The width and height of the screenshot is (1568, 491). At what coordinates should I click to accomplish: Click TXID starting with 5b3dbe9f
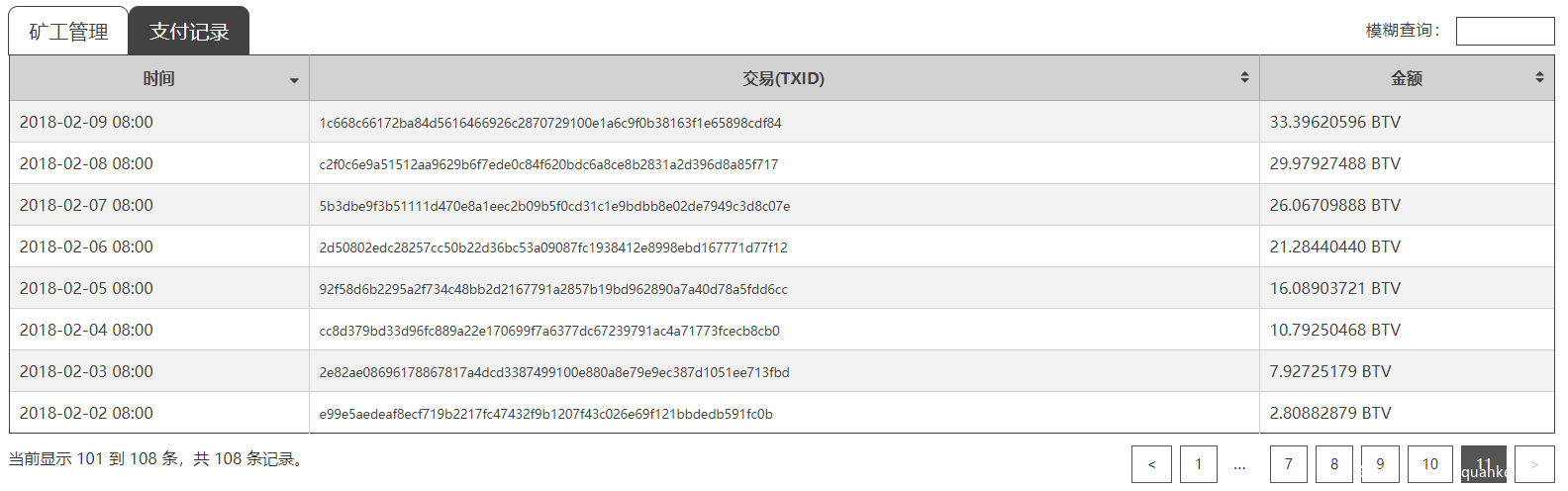point(554,206)
